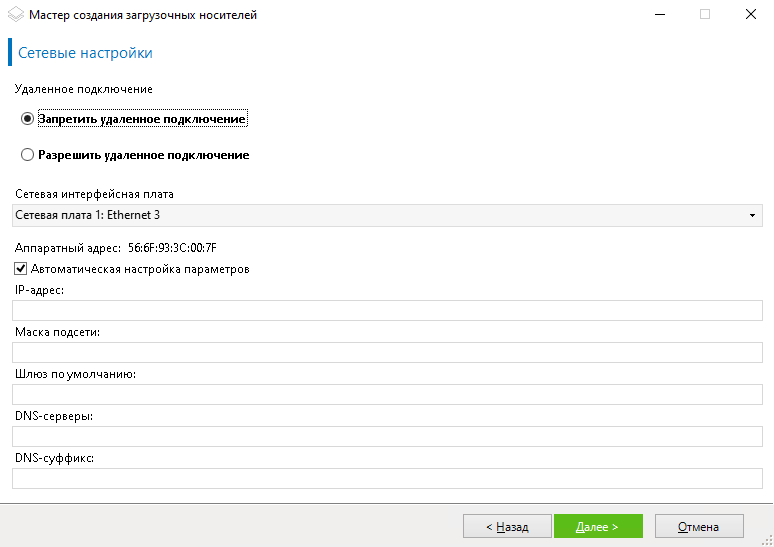This screenshot has height=547, width=774.
Task: Click the wizard app icon in the title bar
Action: tap(16, 14)
